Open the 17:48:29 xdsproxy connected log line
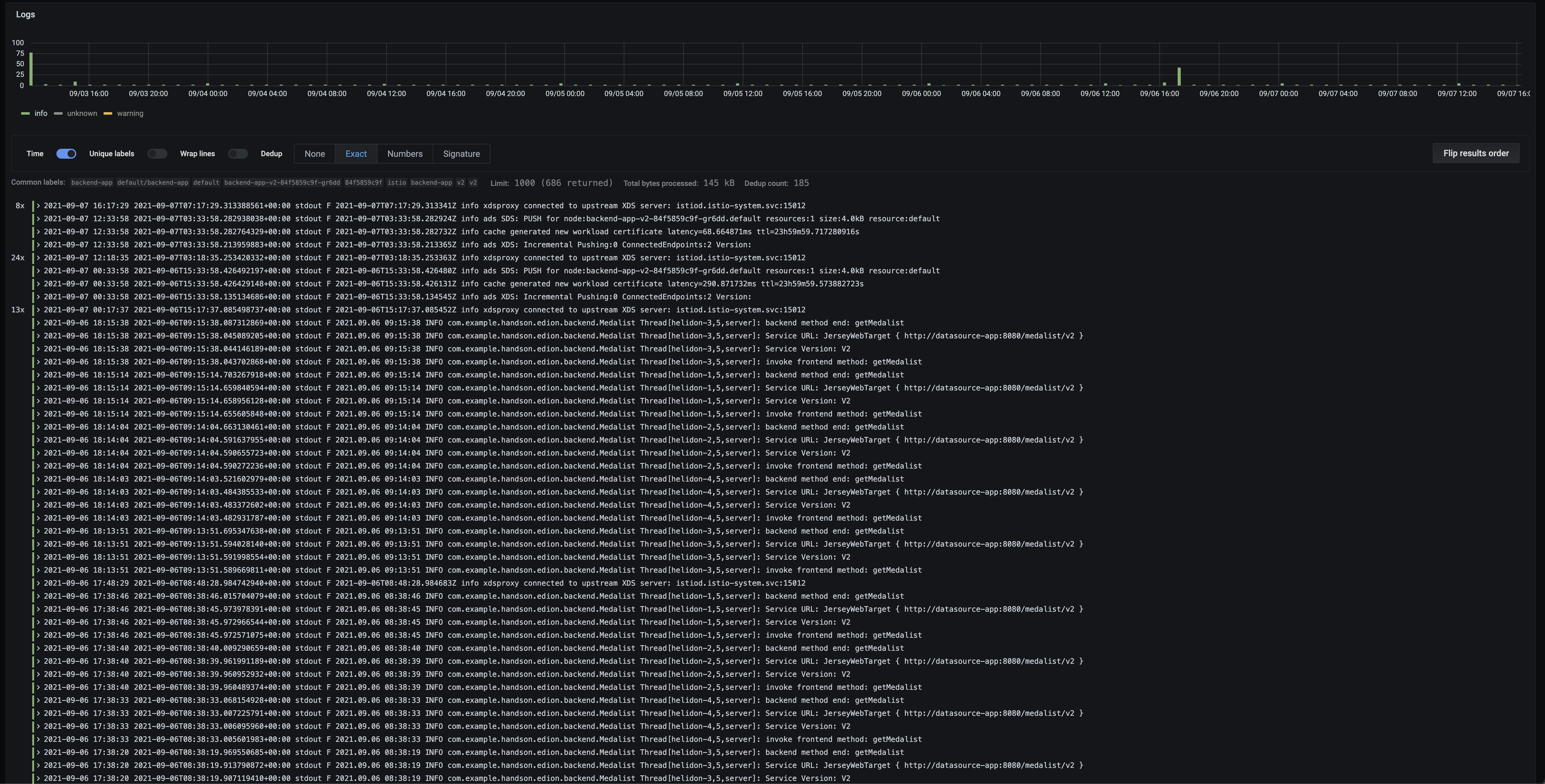 (38, 583)
